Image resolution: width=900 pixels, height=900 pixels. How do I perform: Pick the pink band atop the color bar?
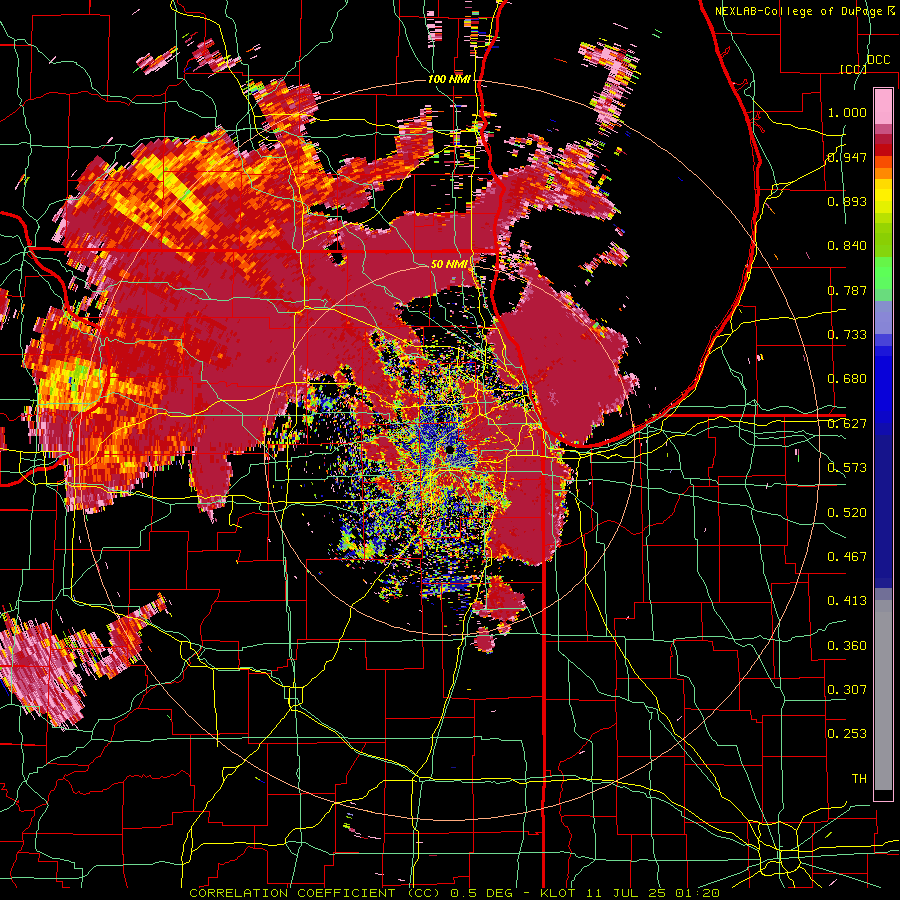pos(883,106)
